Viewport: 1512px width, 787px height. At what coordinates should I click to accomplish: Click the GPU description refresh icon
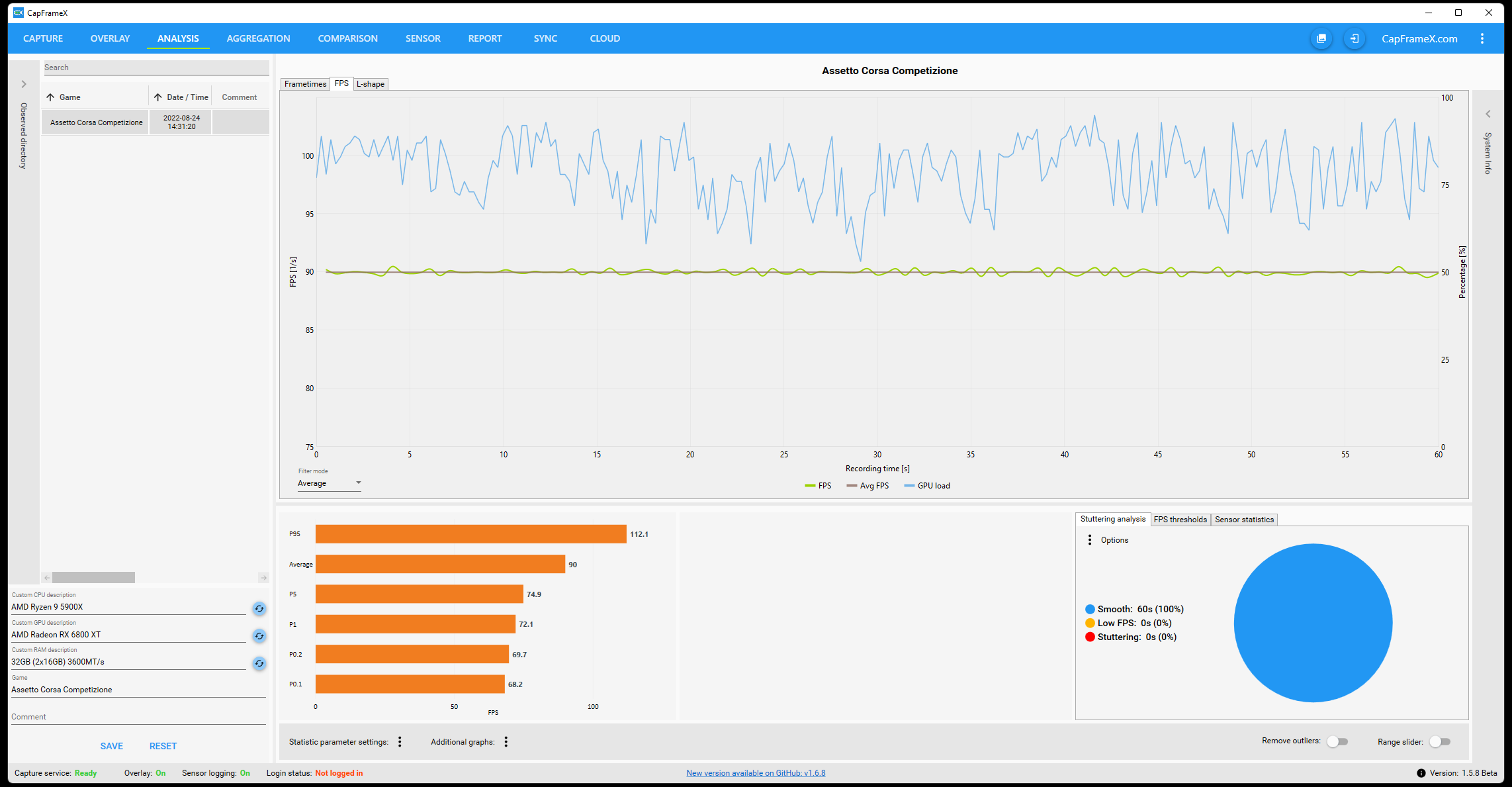tap(259, 636)
